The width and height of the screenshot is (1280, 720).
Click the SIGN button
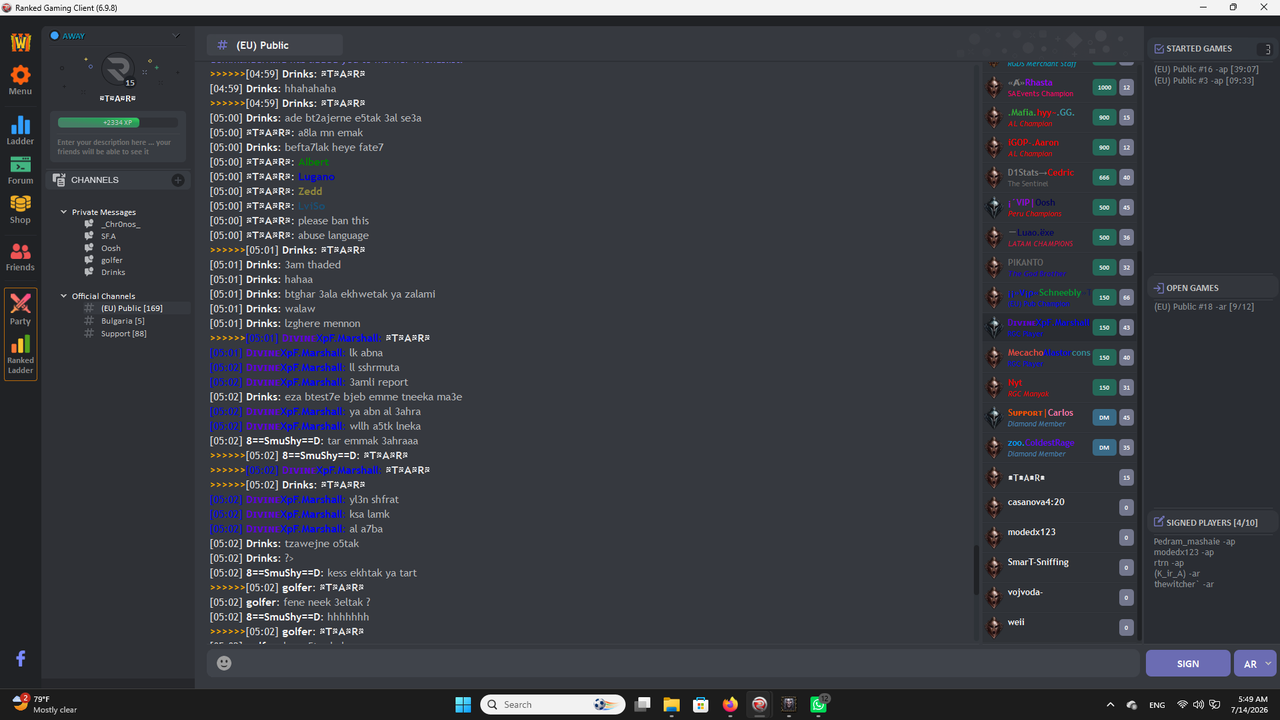(x=1188, y=663)
